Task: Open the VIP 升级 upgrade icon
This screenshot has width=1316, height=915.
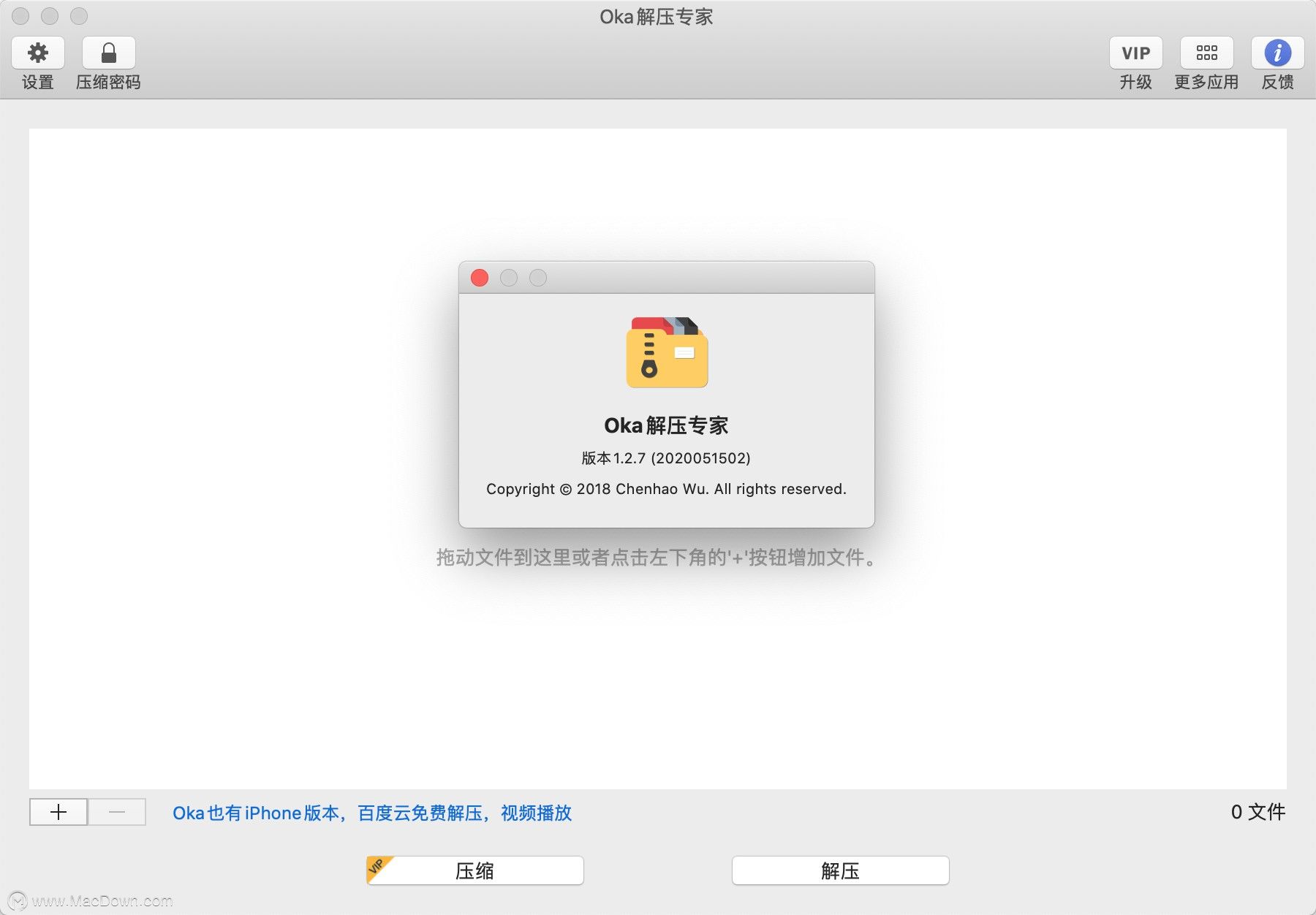Action: tap(1135, 53)
